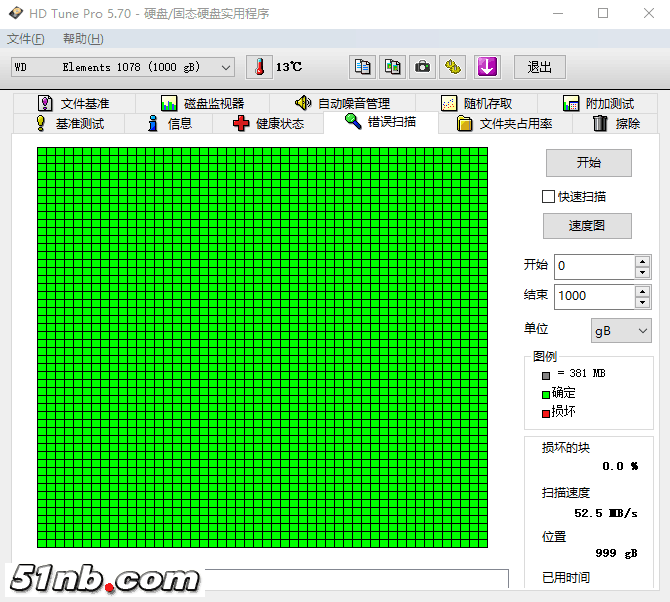Decrease the 结束 value with down arrow
670x602 pixels.
pos(643,302)
